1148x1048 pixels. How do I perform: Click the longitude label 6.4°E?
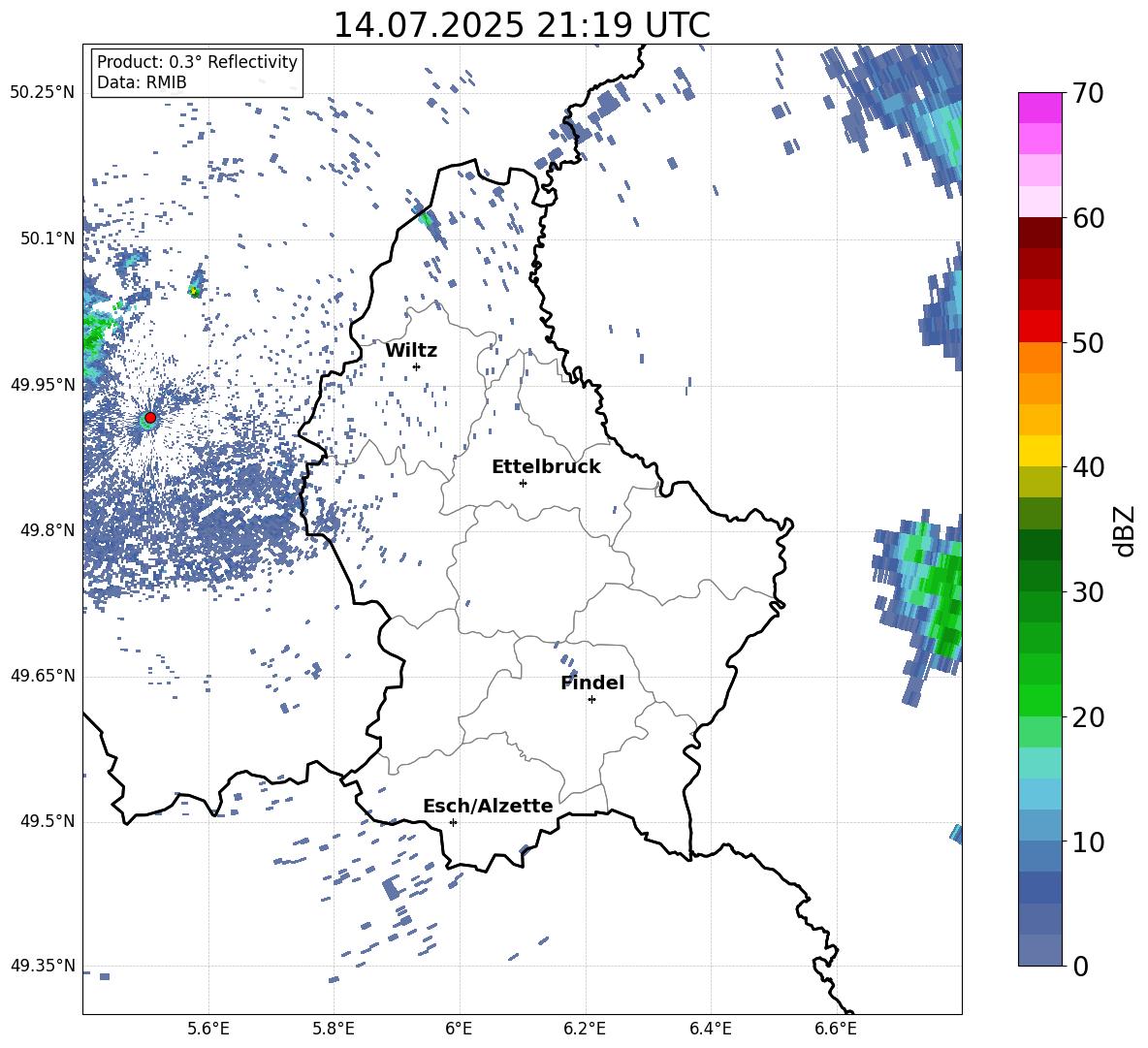(x=710, y=1030)
